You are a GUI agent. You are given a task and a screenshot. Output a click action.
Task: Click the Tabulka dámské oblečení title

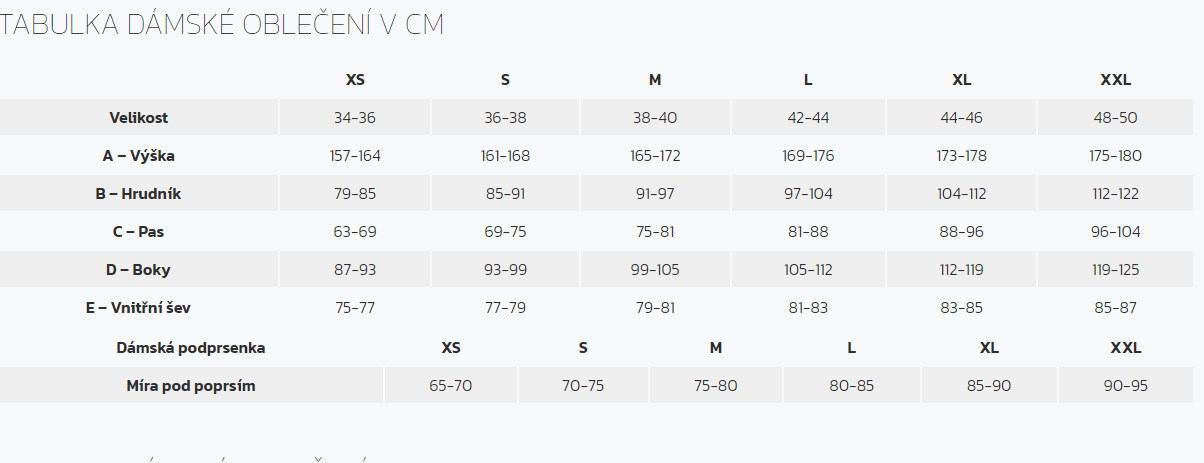(222, 26)
